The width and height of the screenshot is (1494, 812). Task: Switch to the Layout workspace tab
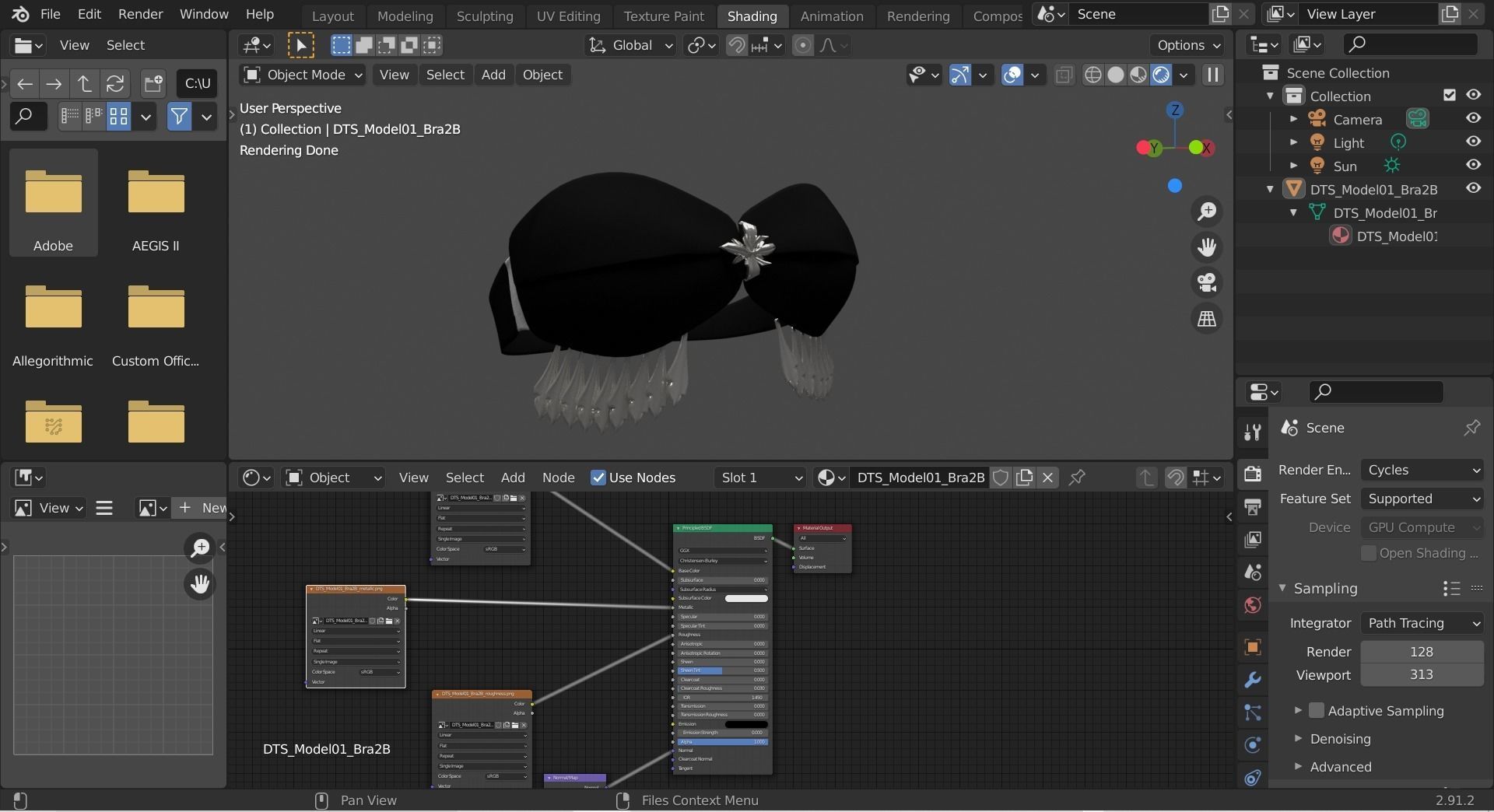coord(333,16)
